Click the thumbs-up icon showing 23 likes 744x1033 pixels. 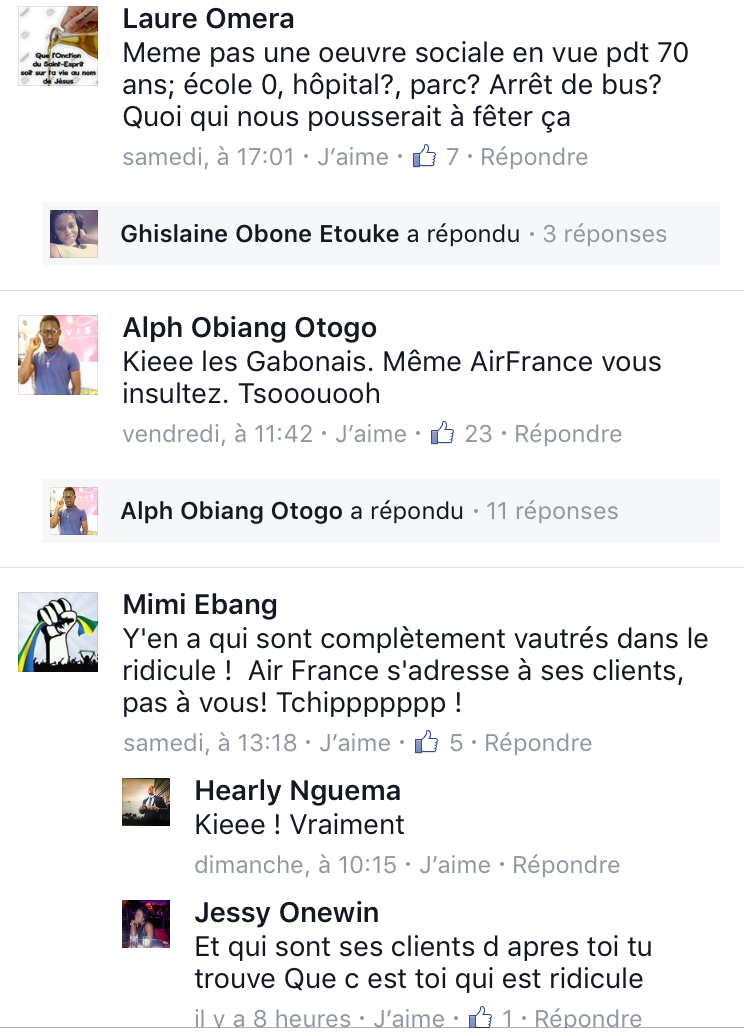(x=442, y=433)
